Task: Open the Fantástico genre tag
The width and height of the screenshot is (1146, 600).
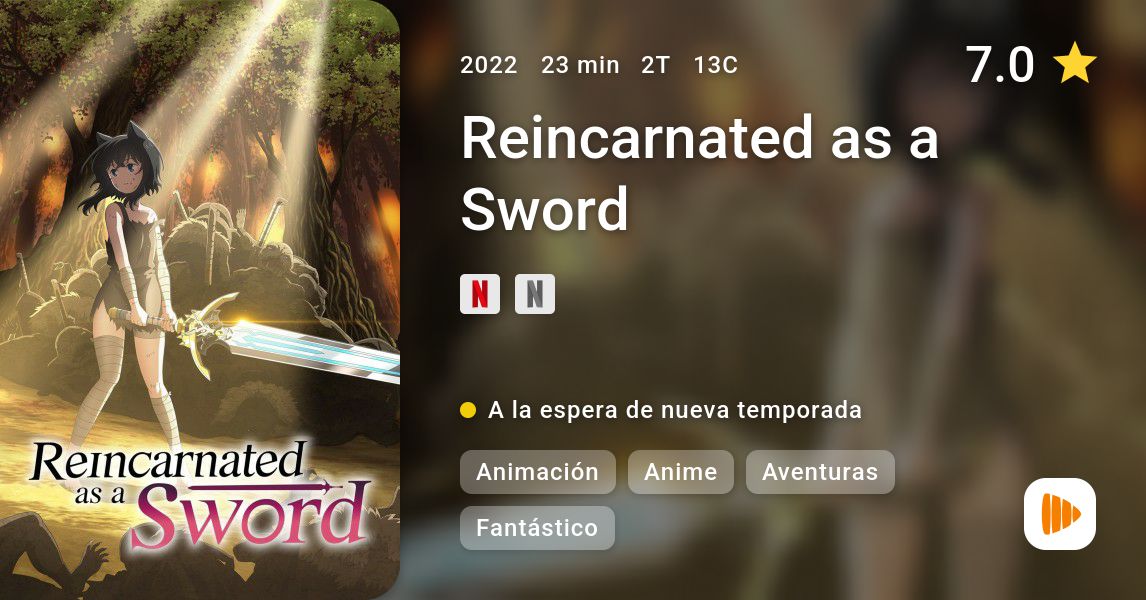Action: tap(537, 528)
